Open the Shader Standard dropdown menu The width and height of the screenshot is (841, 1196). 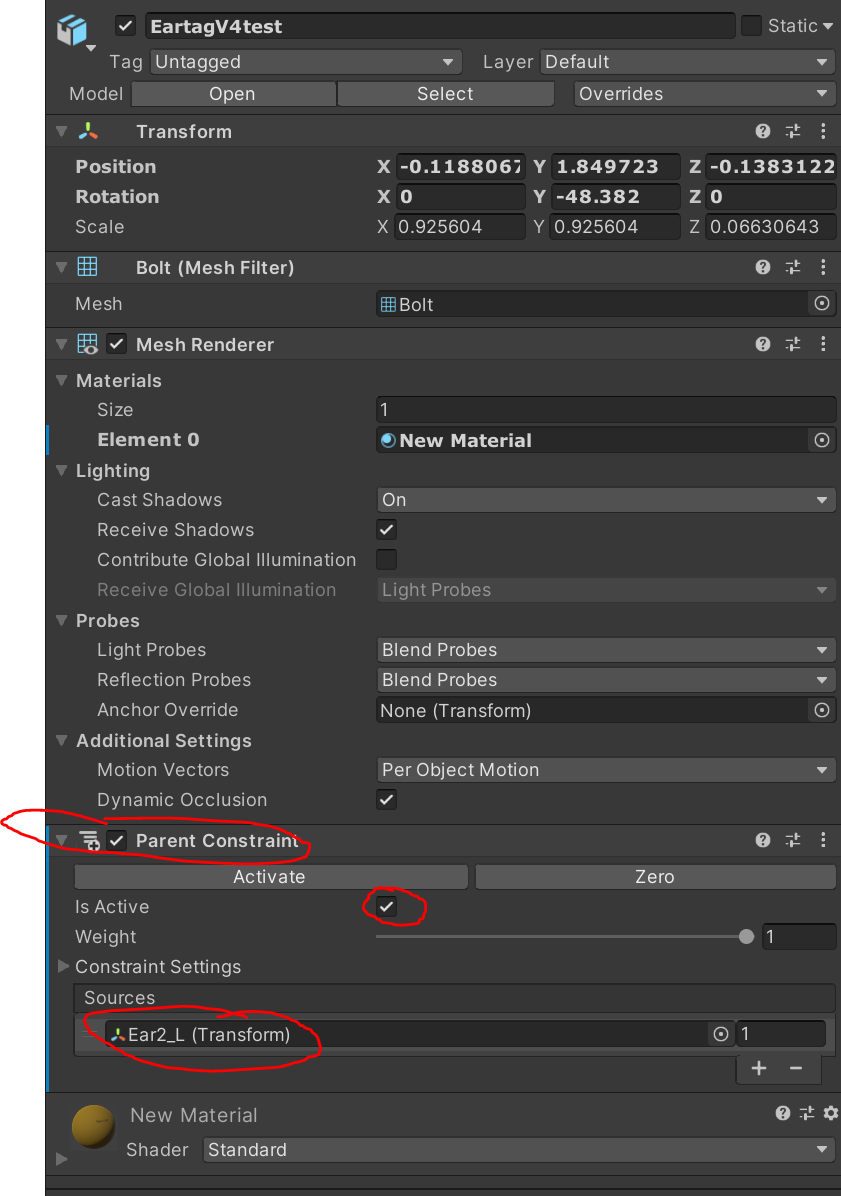tap(518, 1150)
